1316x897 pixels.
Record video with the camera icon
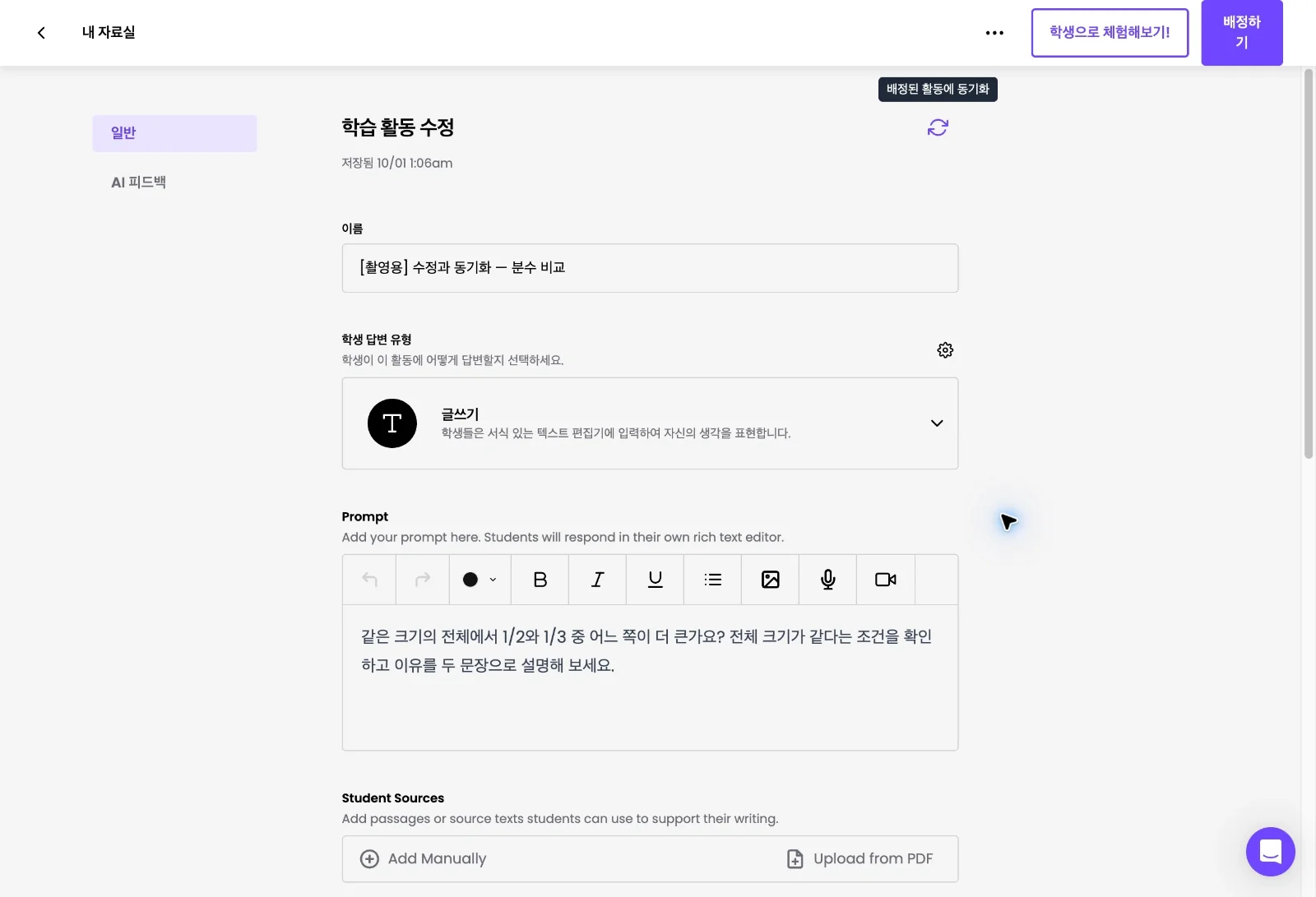(x=885, y=580)
